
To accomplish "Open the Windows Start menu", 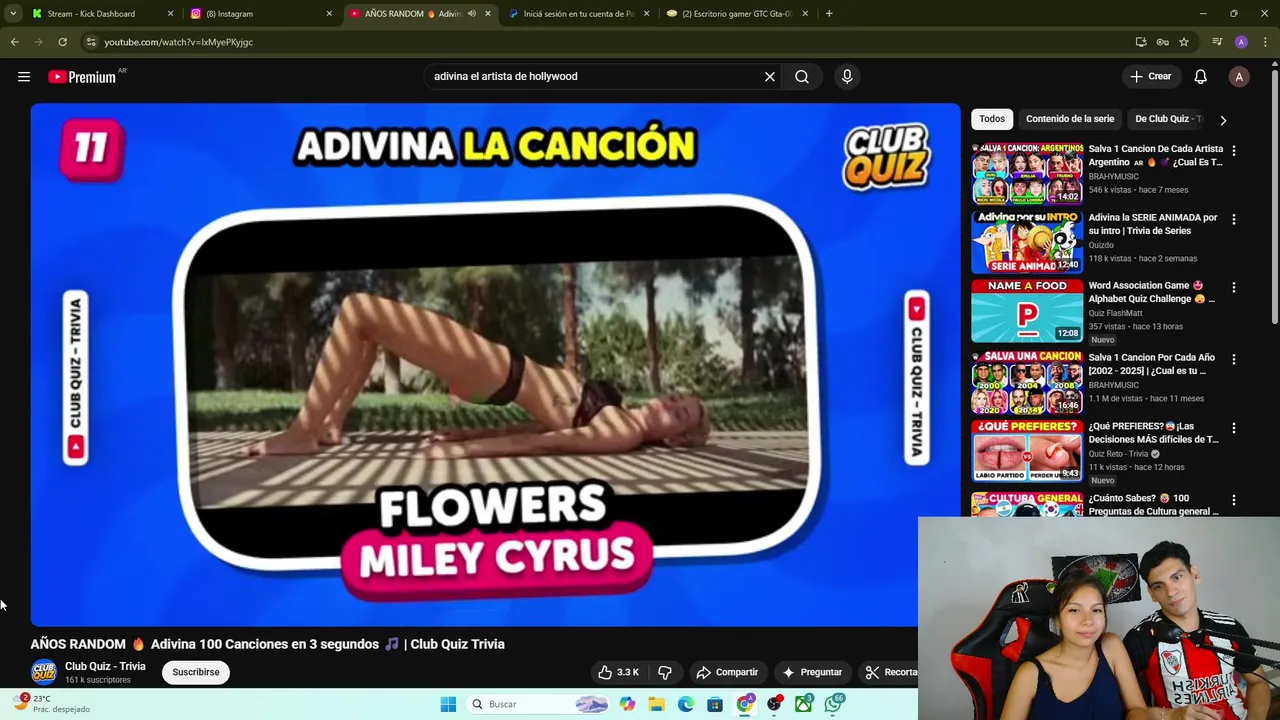I will pos(448,704).
